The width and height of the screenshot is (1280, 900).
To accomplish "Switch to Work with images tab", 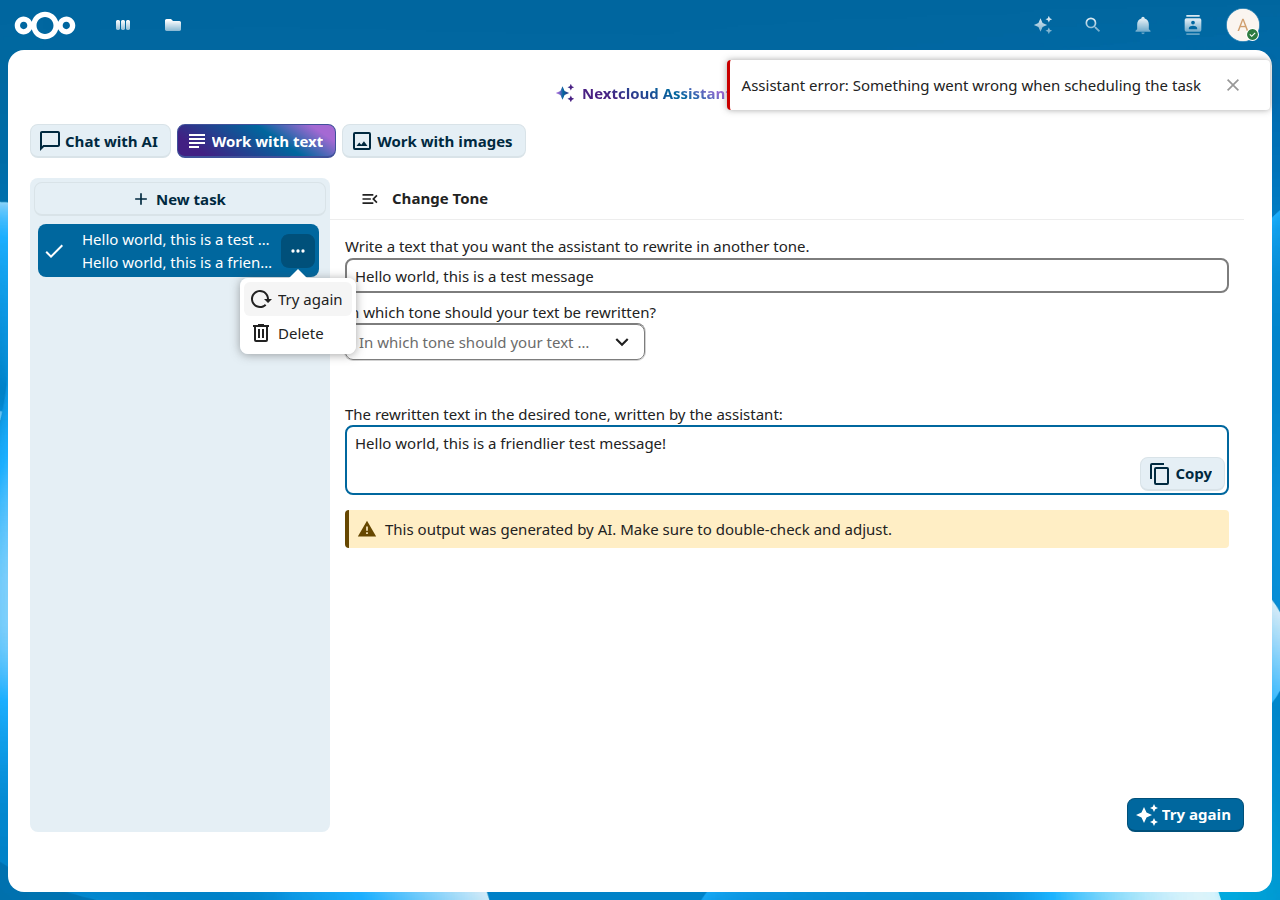I will point(433,142).
